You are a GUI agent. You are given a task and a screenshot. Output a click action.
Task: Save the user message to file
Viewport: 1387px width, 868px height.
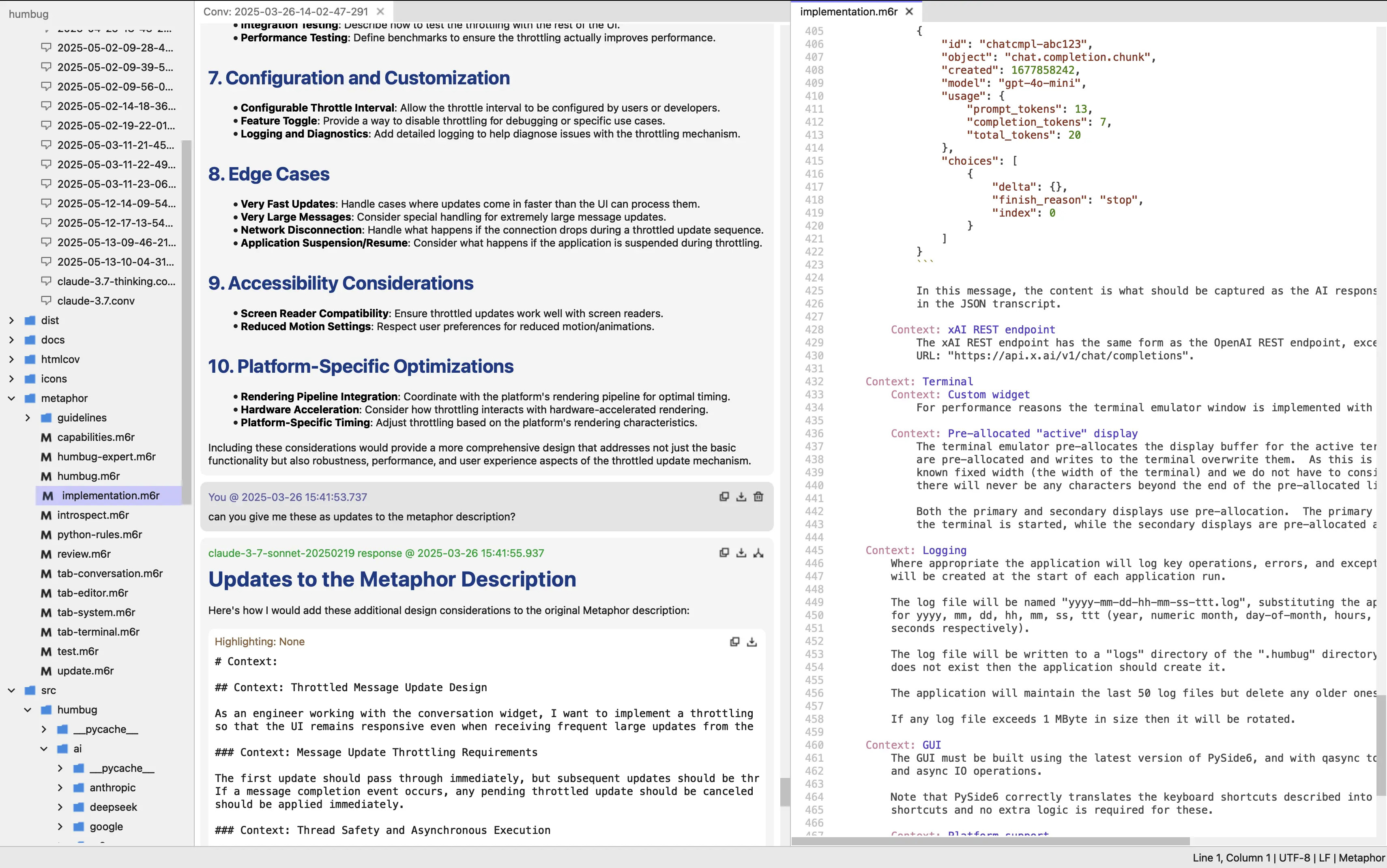pos(741,496)
